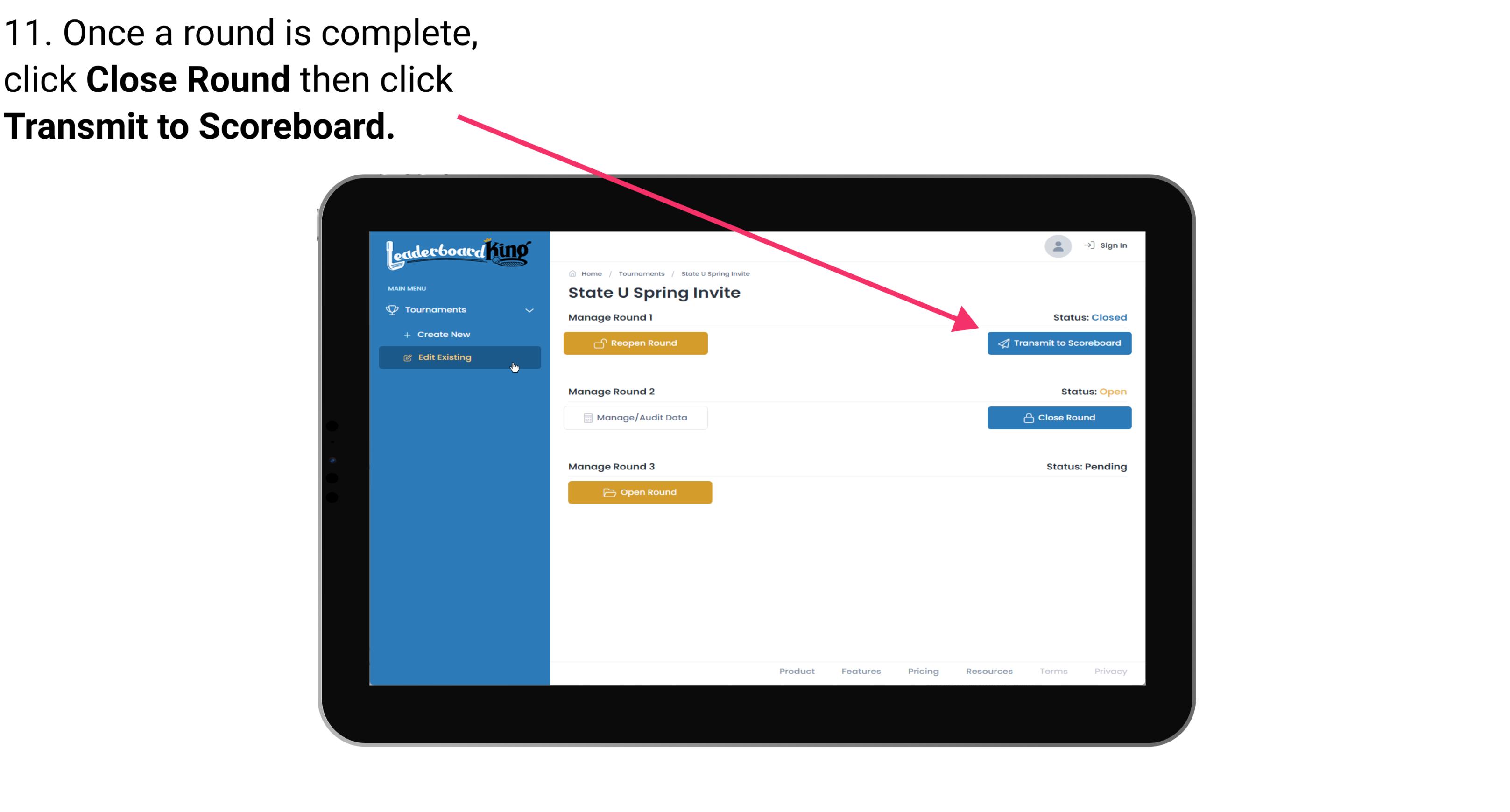Click the Reopen Round icon
1510x812 pixels.
600,343
